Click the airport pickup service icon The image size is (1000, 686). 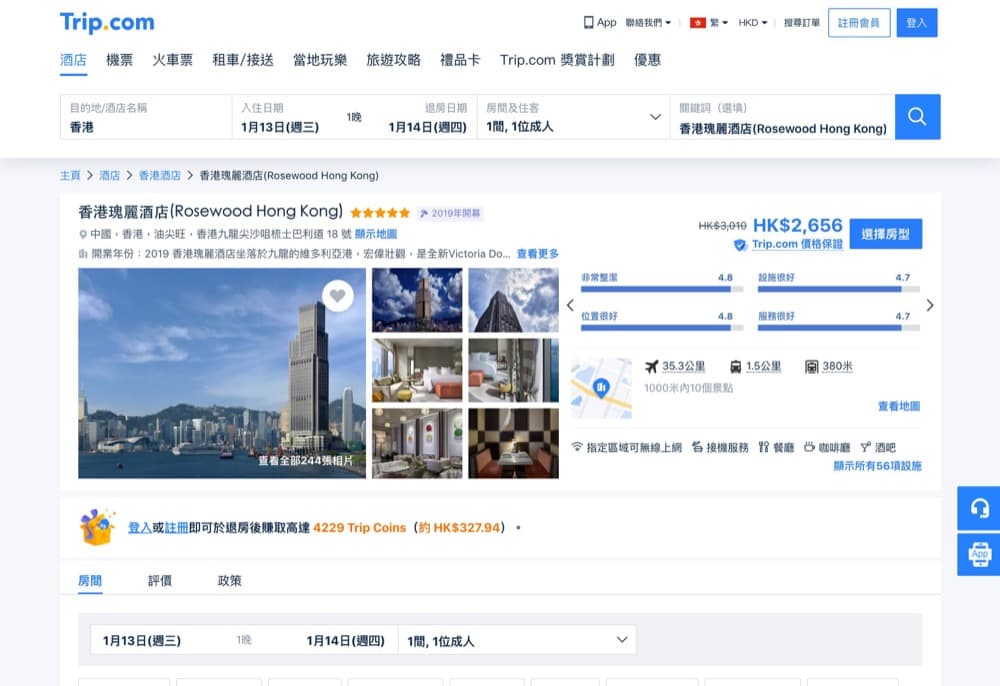point(698,447)
